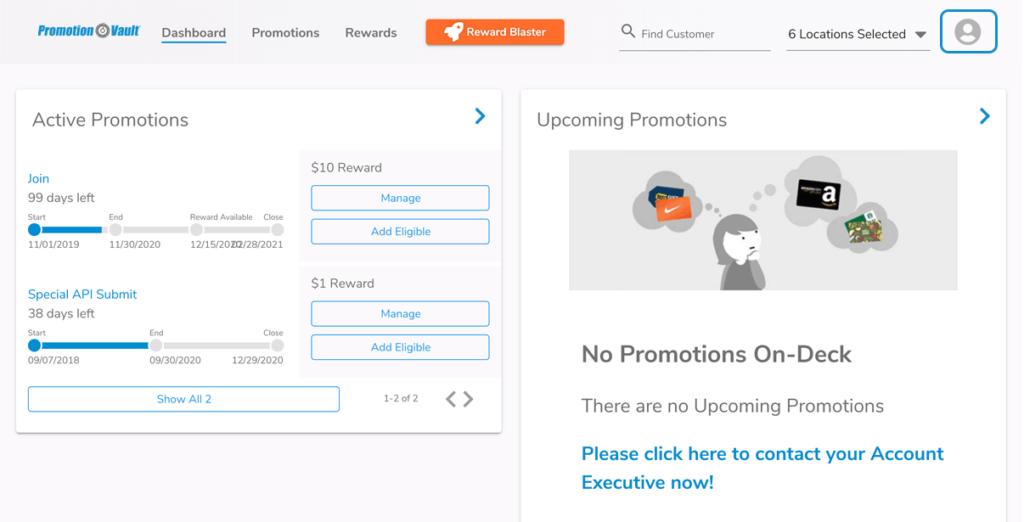This screenshot has height=522, width=1024.
Task: Go to next page of promotions
Action: click(468, 399)
